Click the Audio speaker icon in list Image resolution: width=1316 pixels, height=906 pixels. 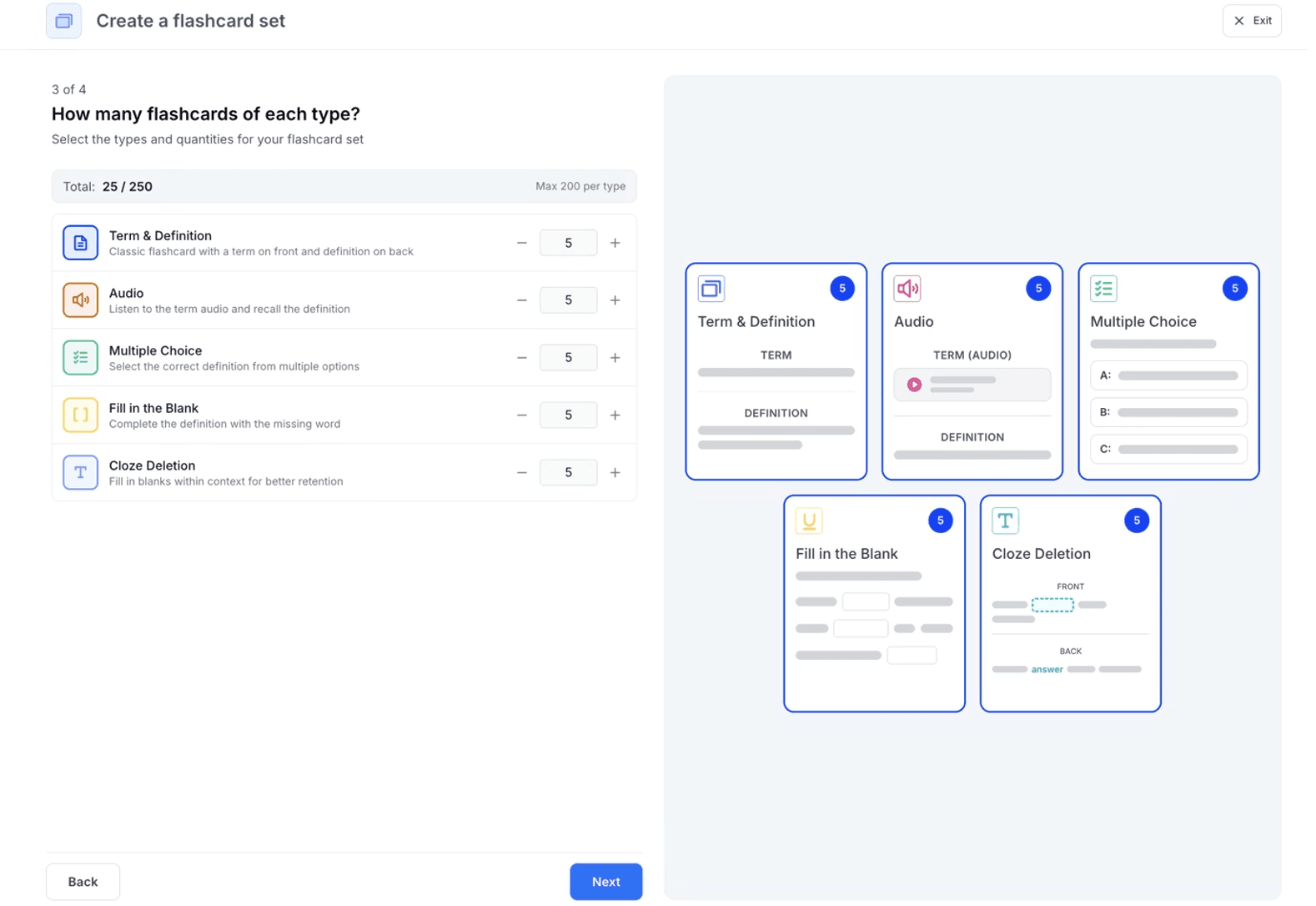80,300
